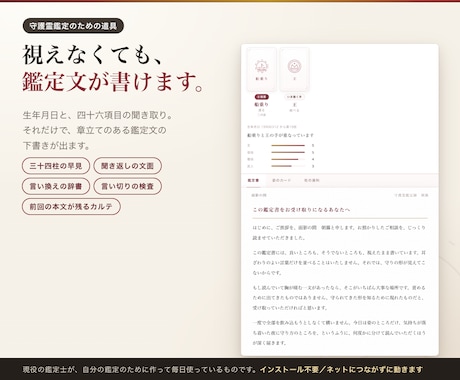Click the headline 鑑定文が書けます。
460x380 pixels.
(x=113, y=82)
